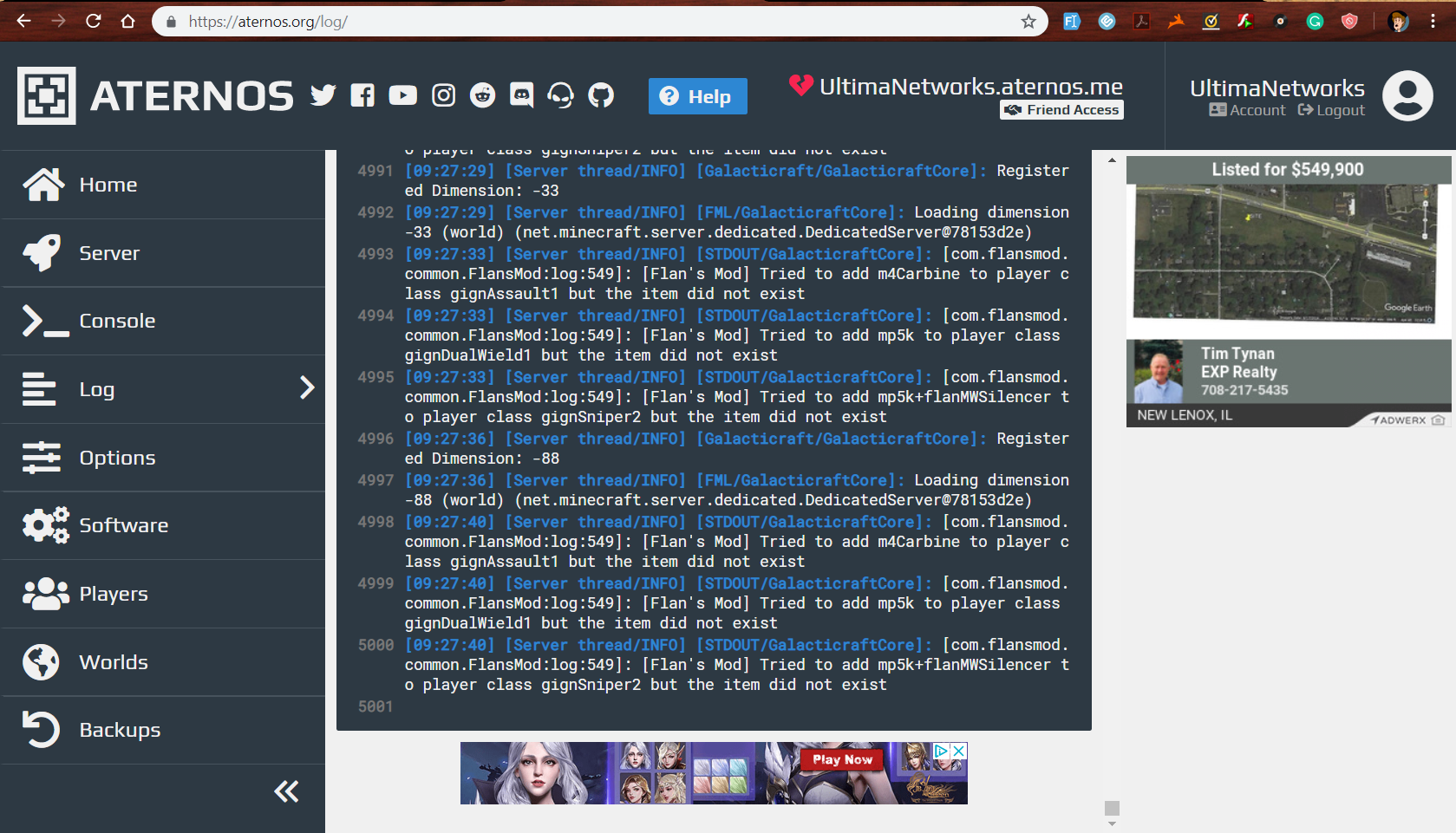The image size is (1456, 833).
Task: Open Options in sidebar
Action: pos(163,458)
